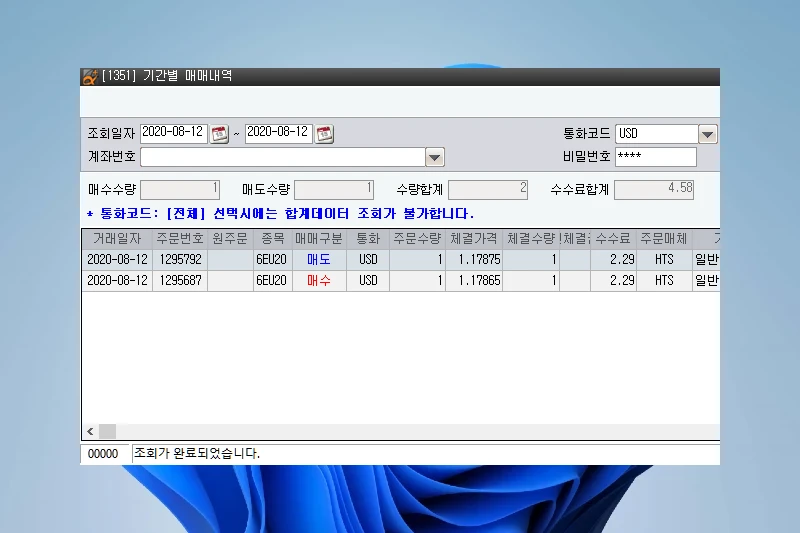Image resolution: width=800 pixels, height=533 pixels.
Task: Click the 통화 column header
Action: click(x=368, y=239)
